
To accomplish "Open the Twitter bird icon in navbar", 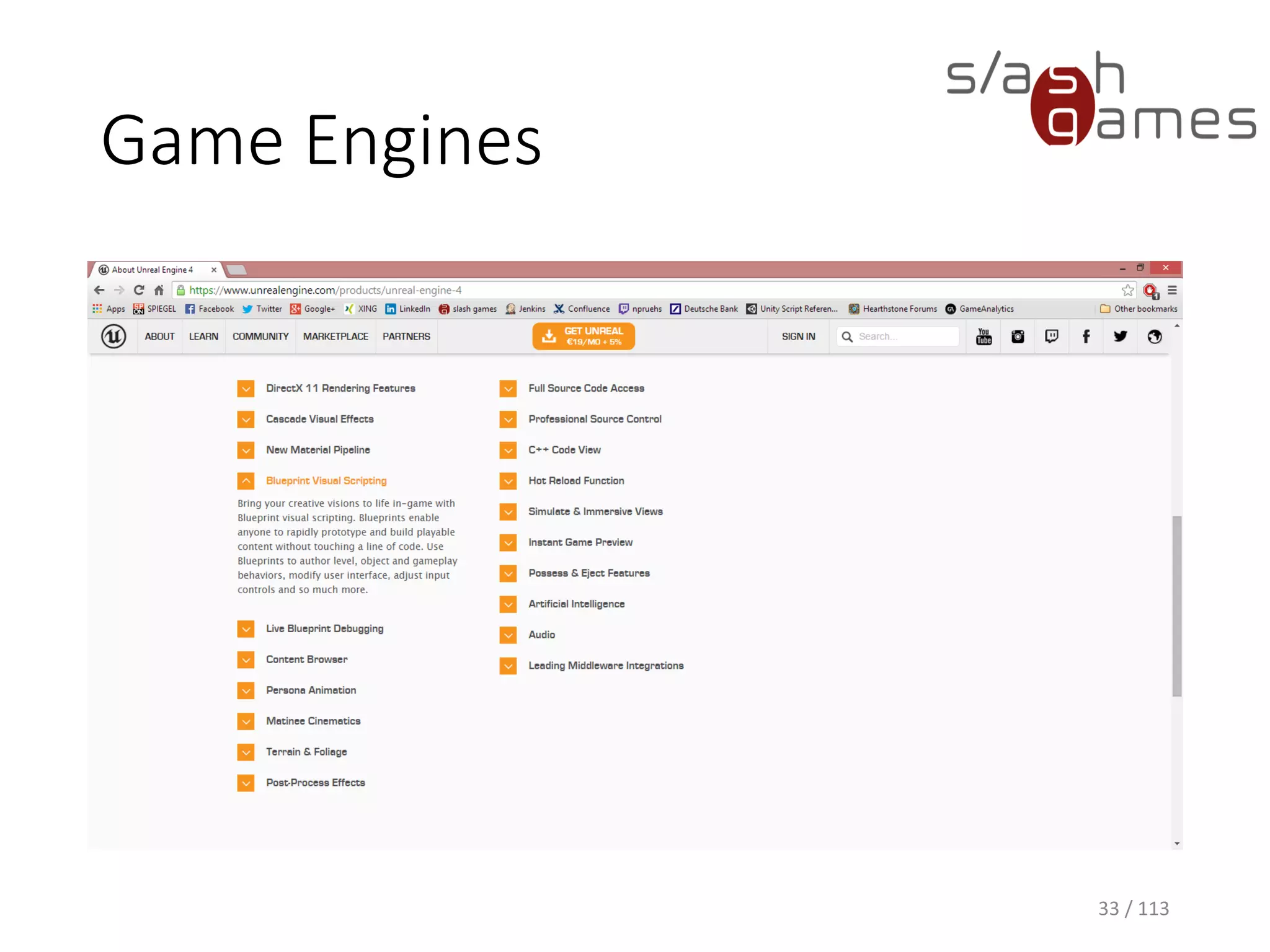I will 1120,337.
